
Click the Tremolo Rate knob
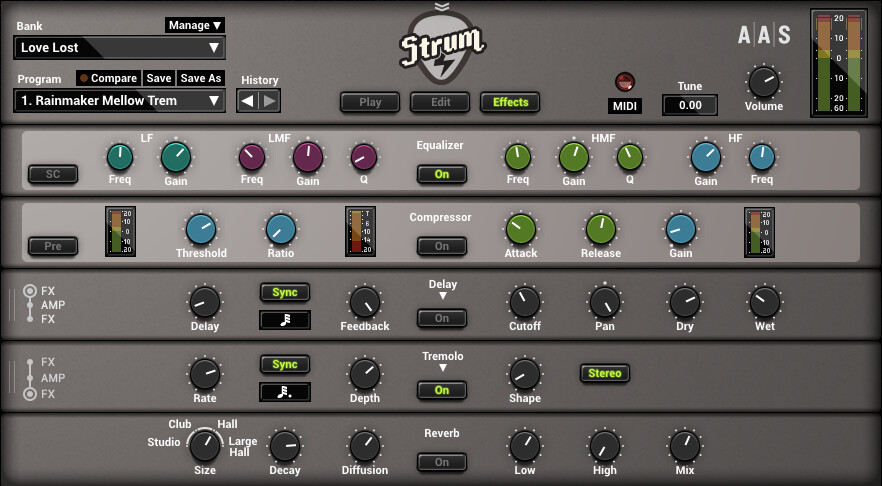tap(205, 374)
